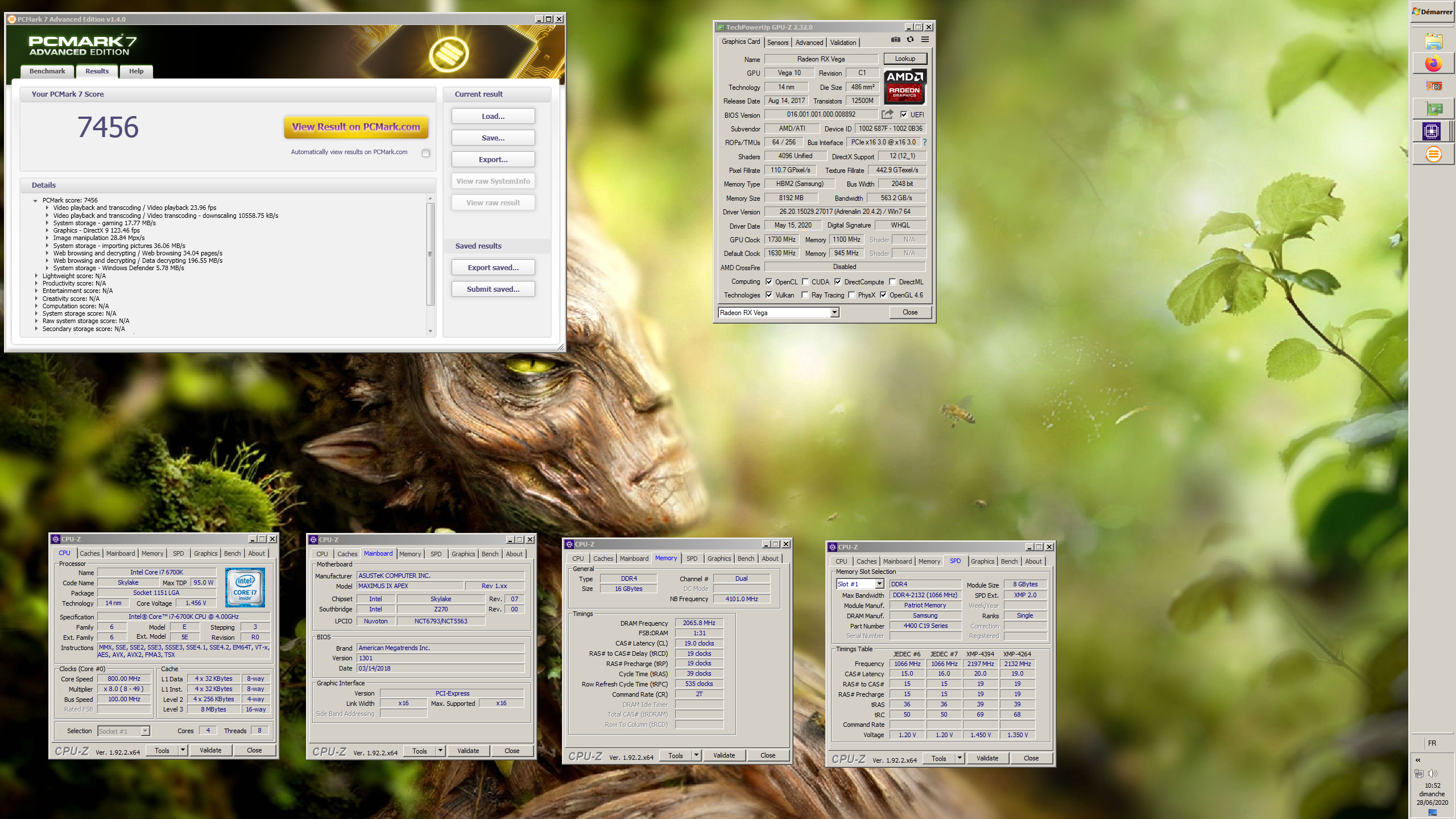This screenshot has width=1456, height=819.
Task: Click the GPU-Z title bar icon
Action: pyautogui.click(x=721, y=27)
